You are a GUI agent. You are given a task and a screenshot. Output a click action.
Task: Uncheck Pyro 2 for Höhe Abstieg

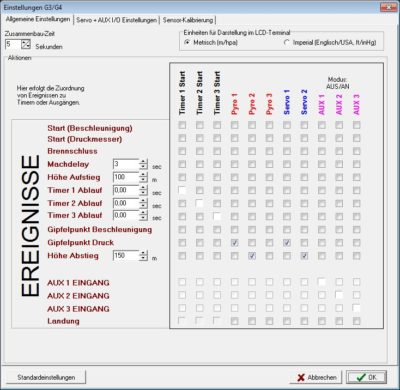coord(252,256)
